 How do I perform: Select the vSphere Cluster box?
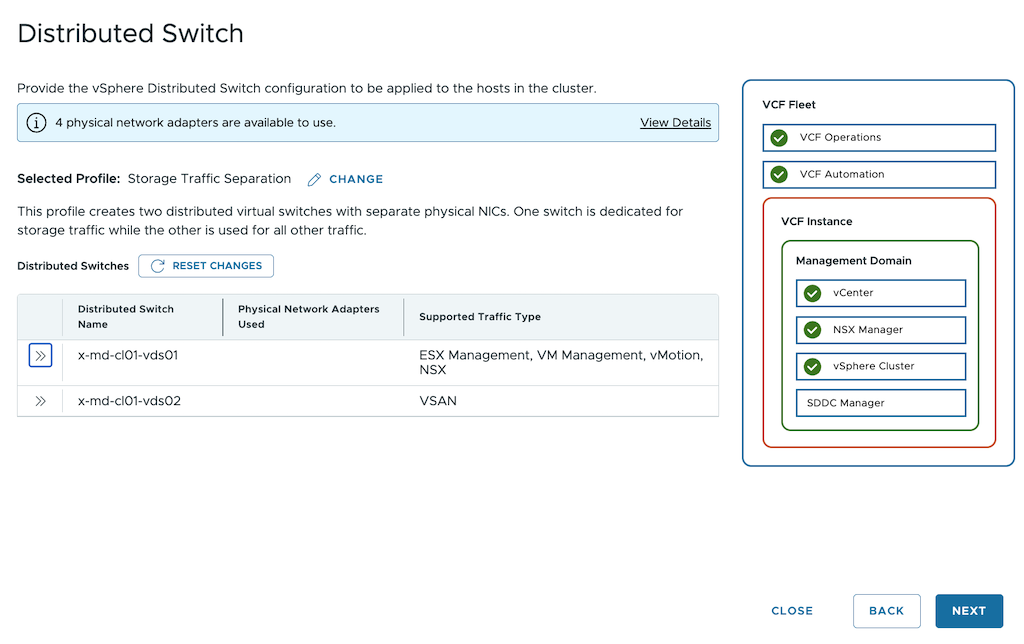(x=880, y=366)
